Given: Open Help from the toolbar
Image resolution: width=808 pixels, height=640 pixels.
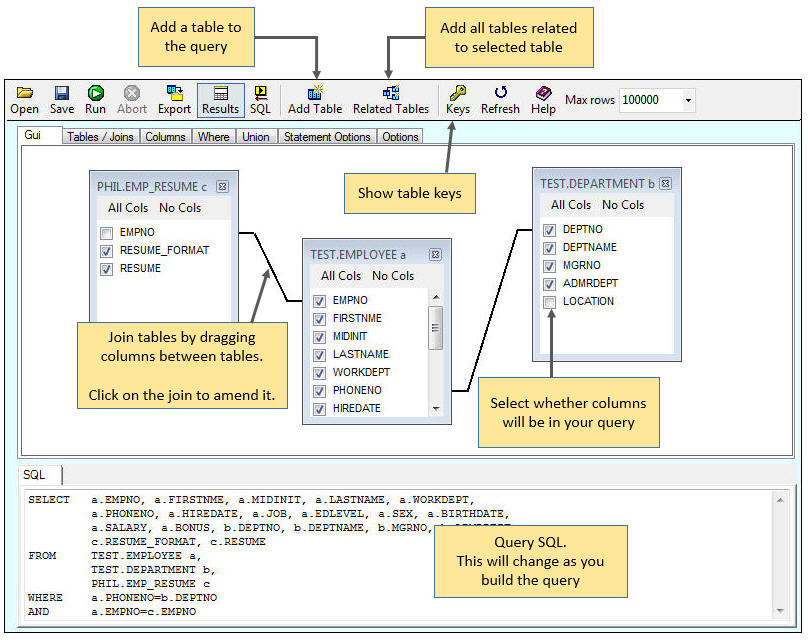Looking at the screenshot, I should click(543, 93).
